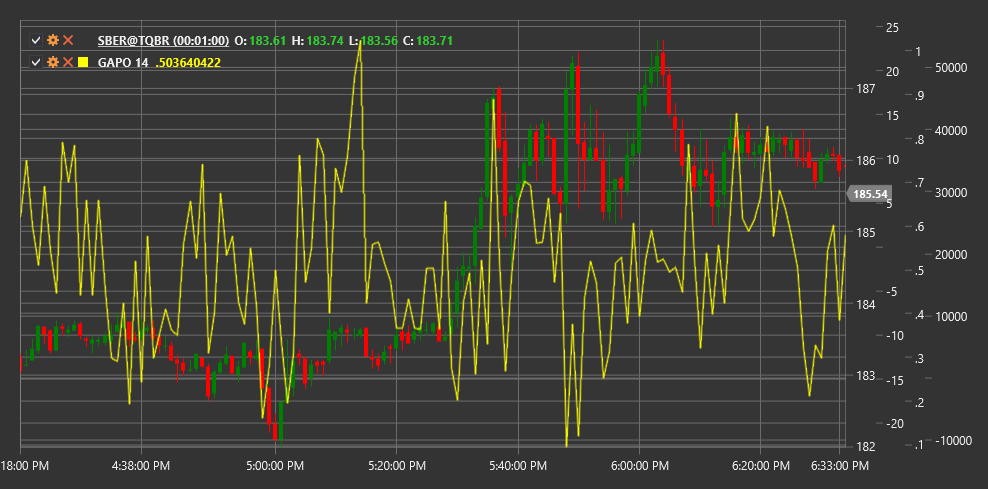988x489 pixels.
Task: Open settings gear for SBER@TQBR series
Action: click(53, 40)
